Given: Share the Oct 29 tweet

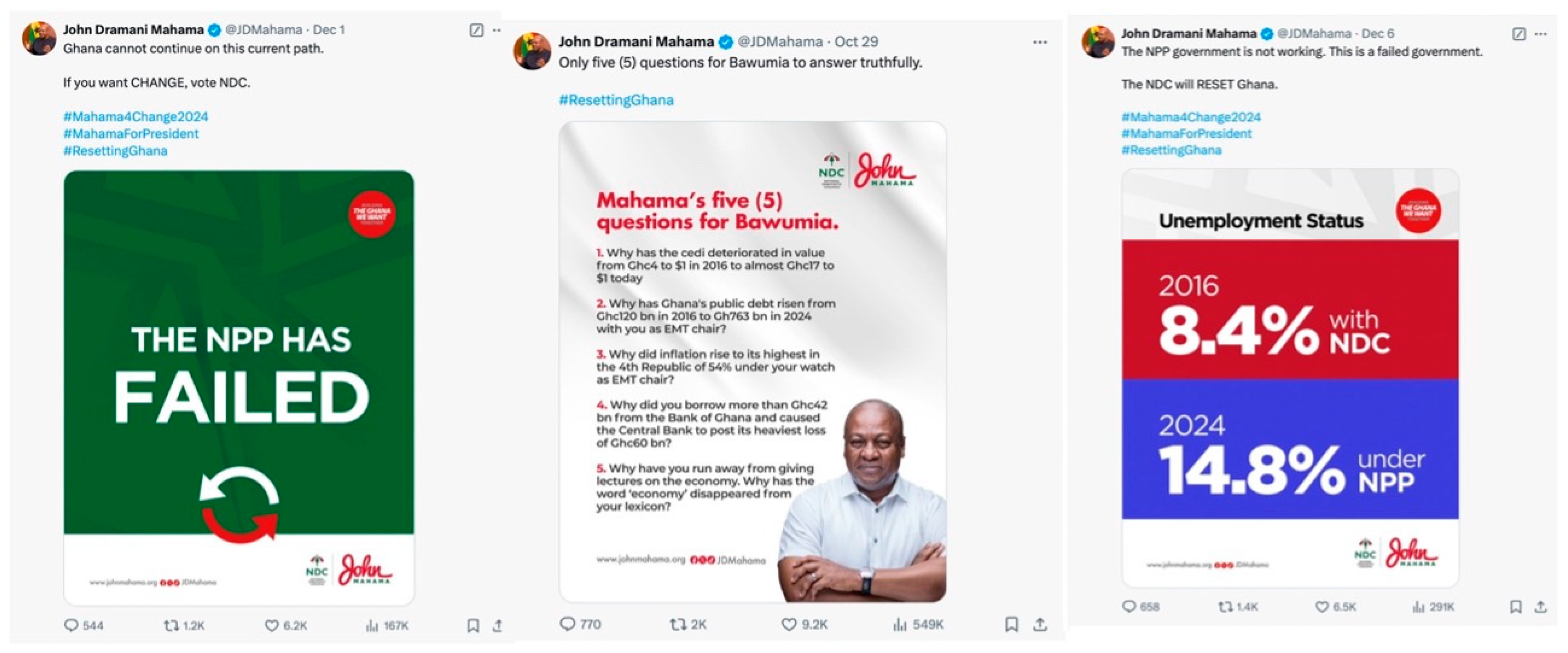Looking at the screenshot, I should [1040, 624].
